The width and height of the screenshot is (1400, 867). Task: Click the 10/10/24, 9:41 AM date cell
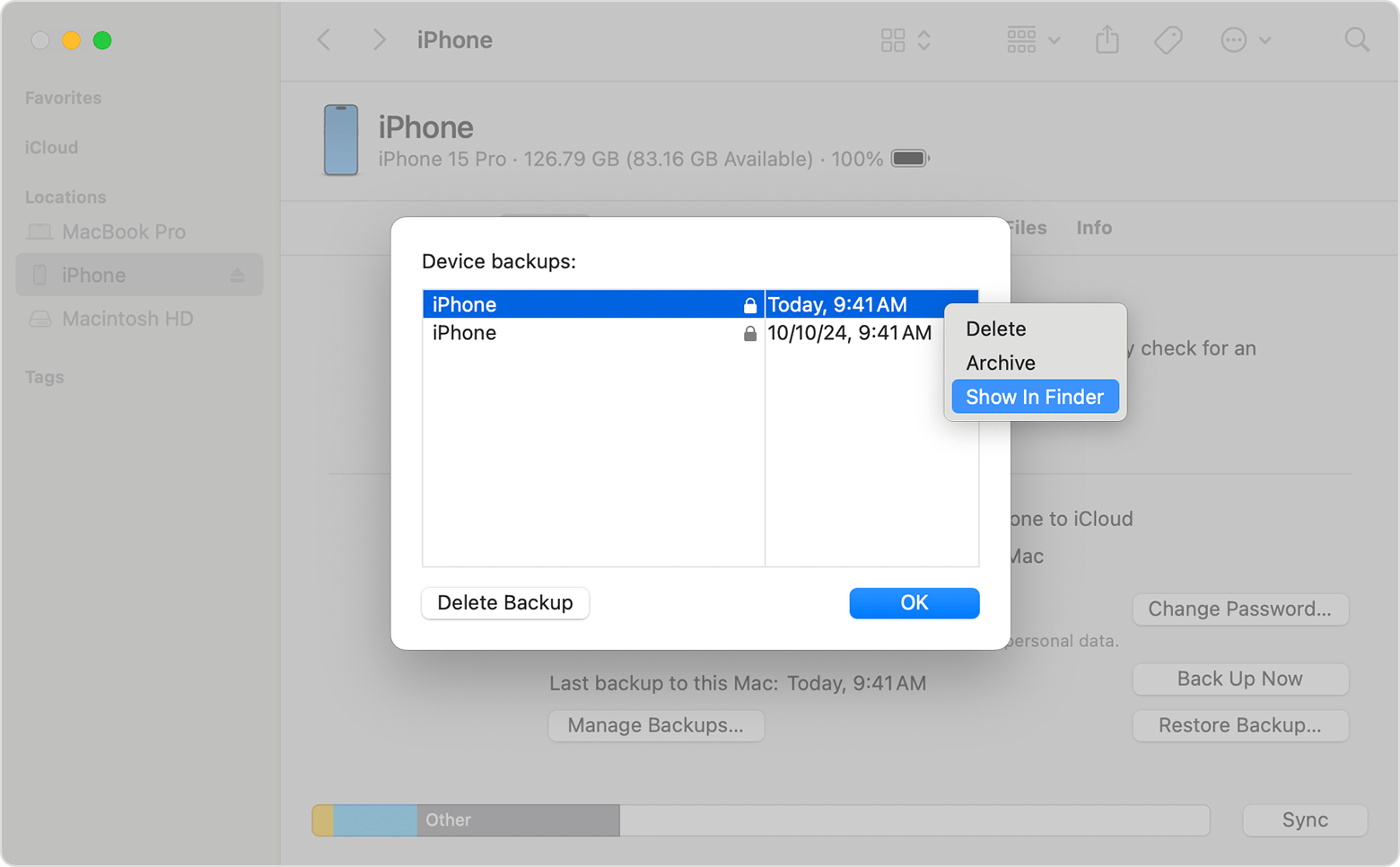(849, 333)
